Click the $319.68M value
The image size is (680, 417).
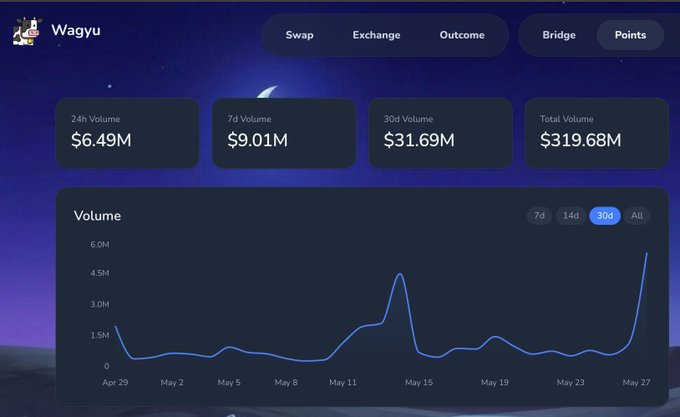pos(580,140)
